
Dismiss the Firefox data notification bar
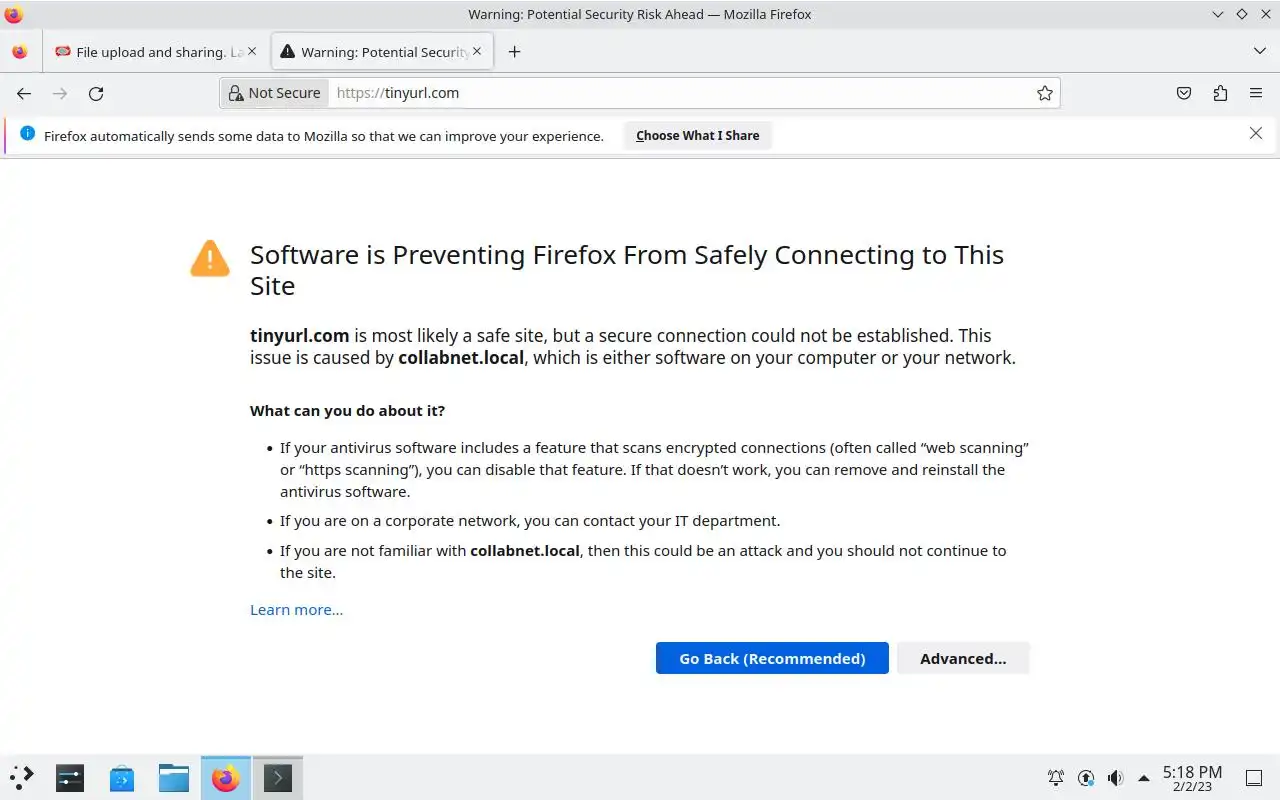tap(1256, 134)
